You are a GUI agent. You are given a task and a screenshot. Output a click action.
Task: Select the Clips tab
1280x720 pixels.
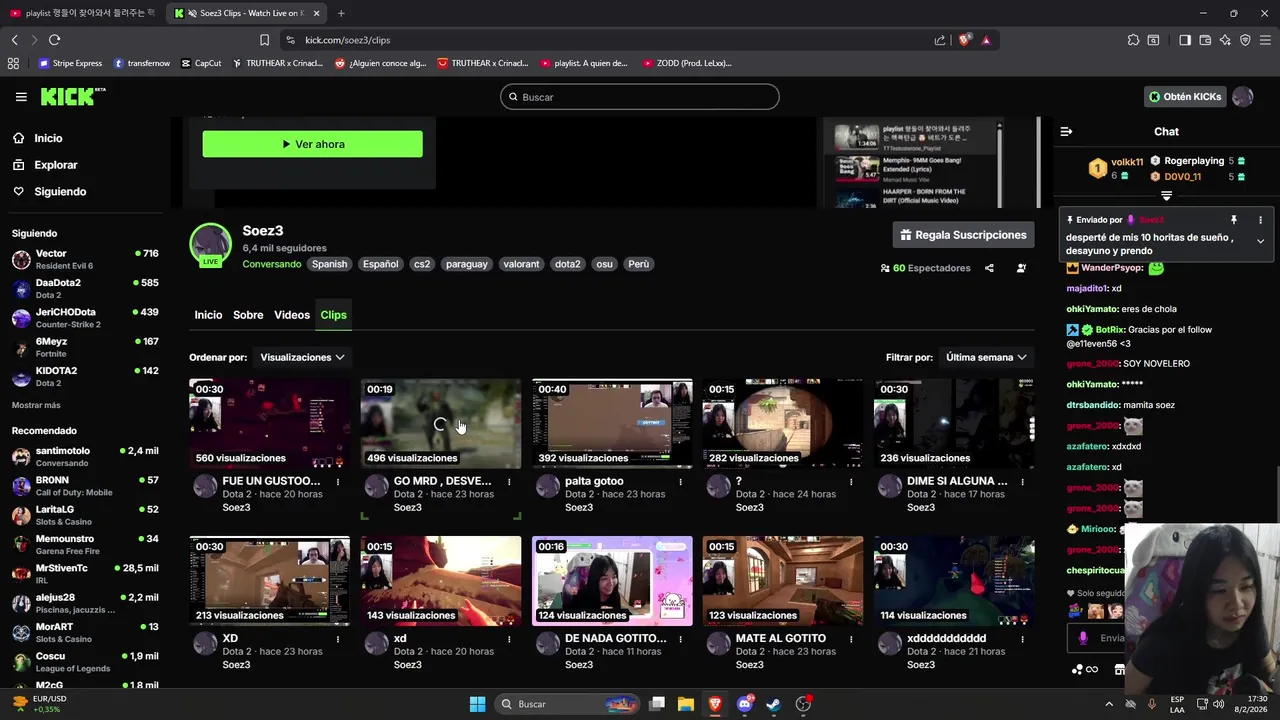coord(333,315)
